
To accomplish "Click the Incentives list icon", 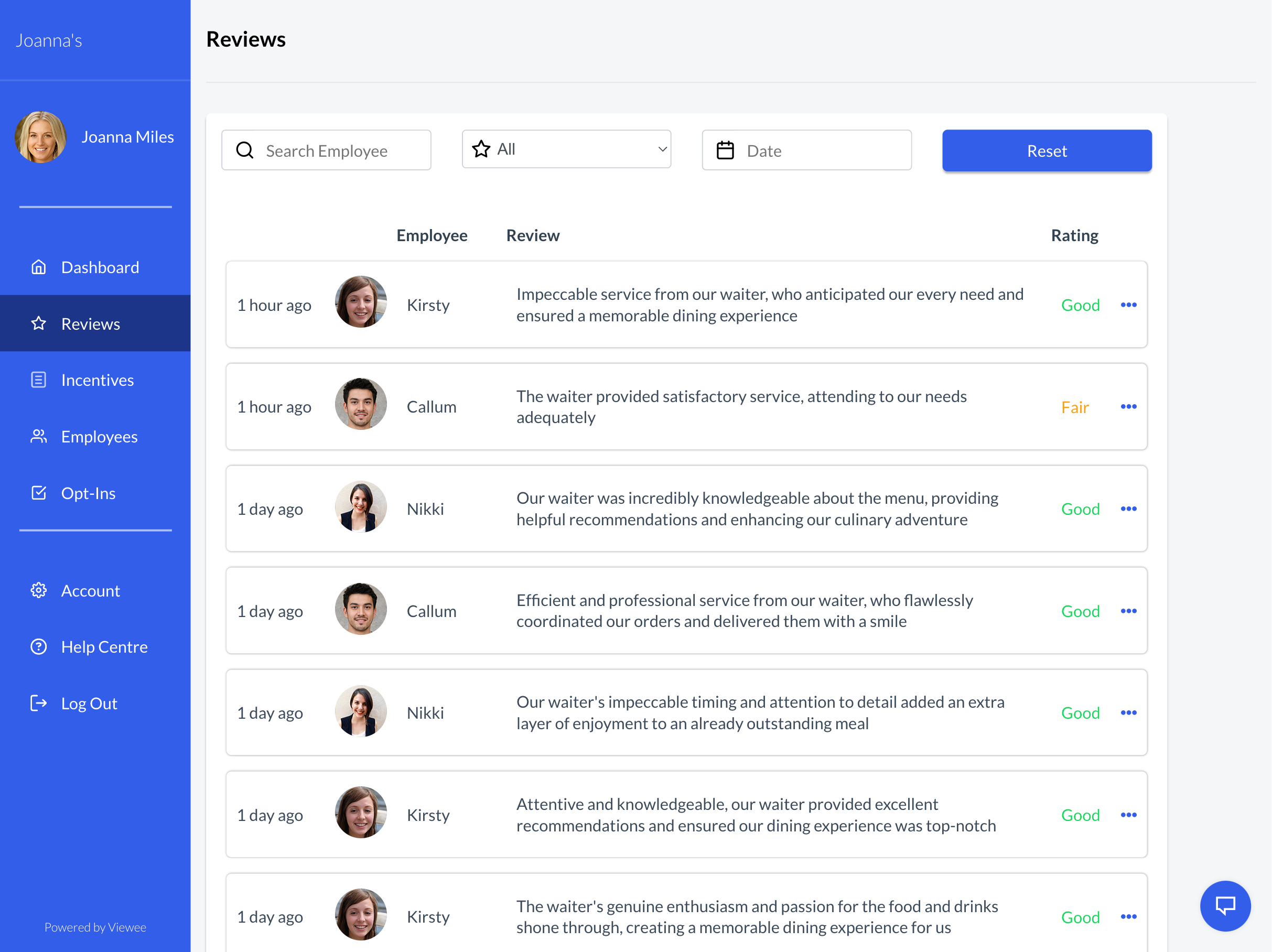I will tap(38, 380).
